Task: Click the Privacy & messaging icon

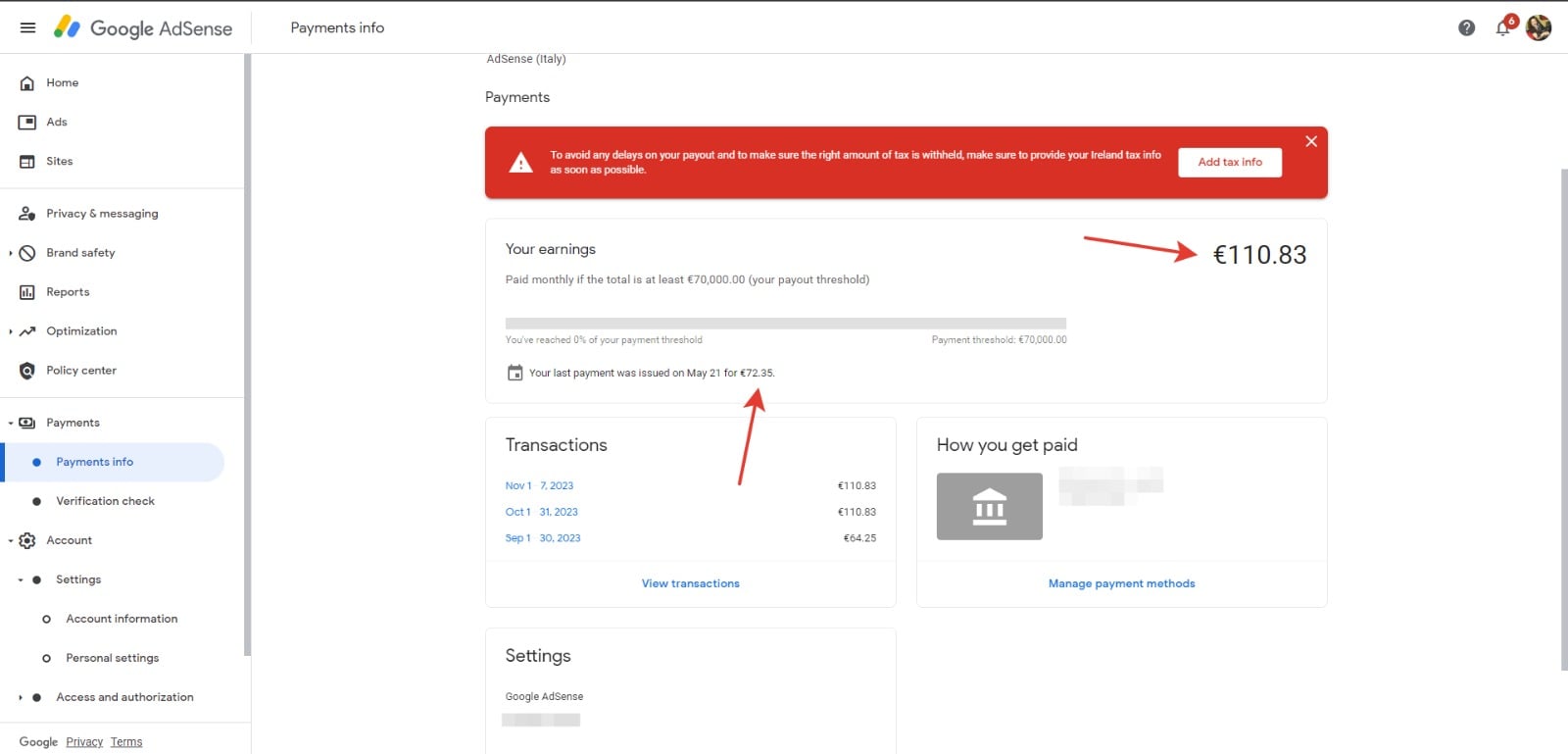Action: point(27,214)
